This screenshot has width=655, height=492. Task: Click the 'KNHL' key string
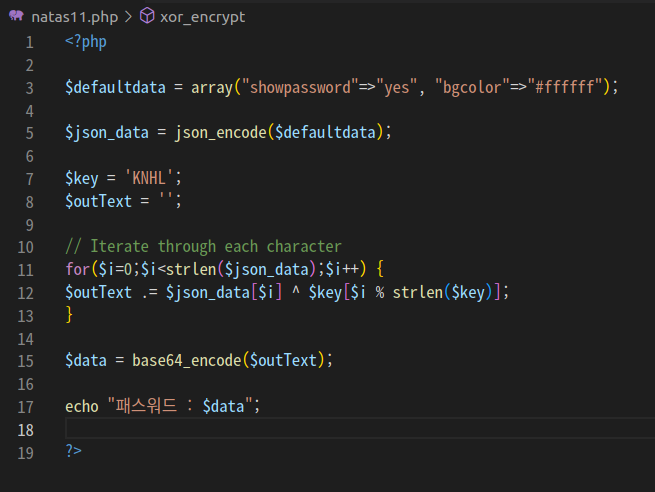[x=149, y=178]
